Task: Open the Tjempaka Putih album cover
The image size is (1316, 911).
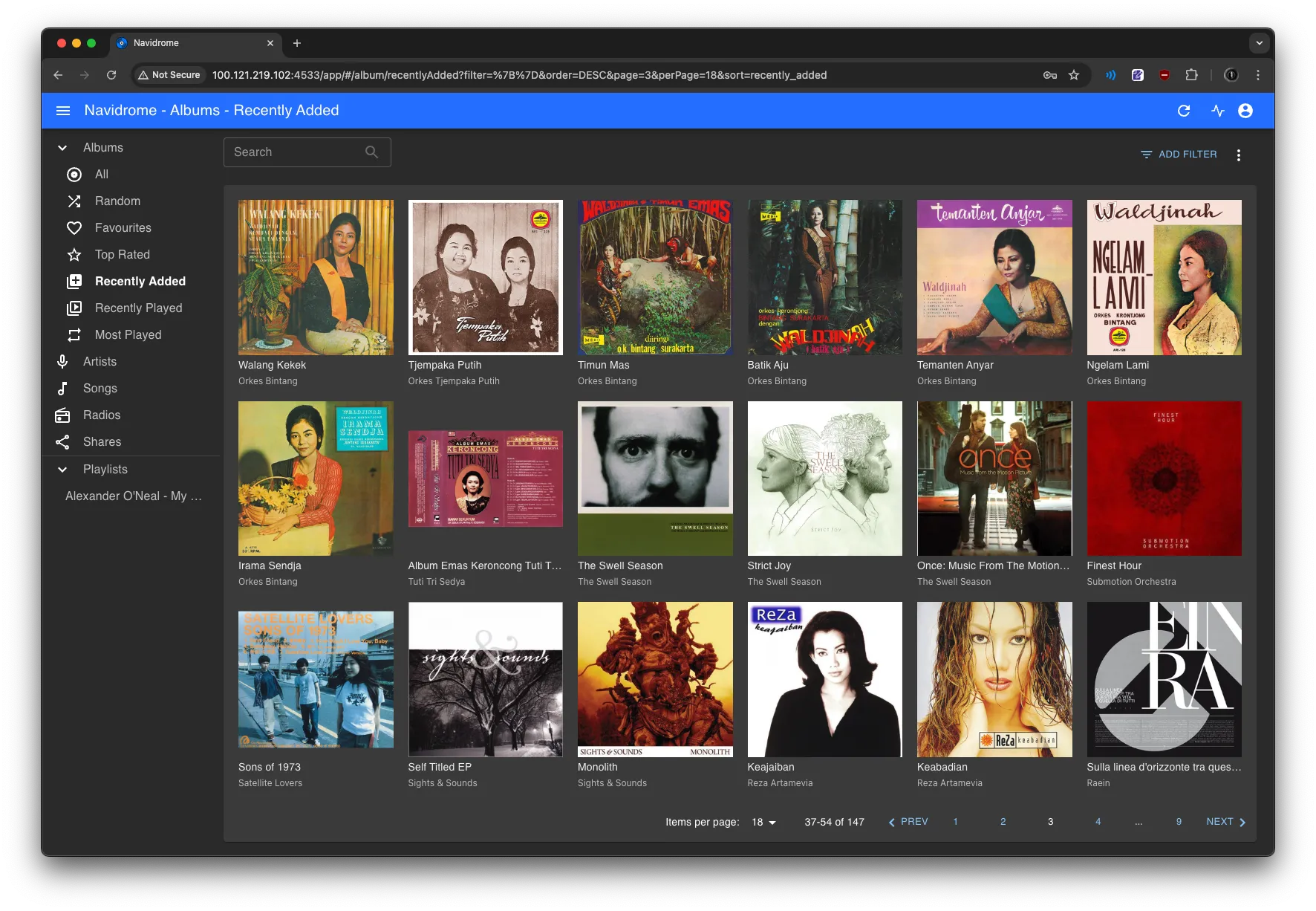Action: [485, 277]
